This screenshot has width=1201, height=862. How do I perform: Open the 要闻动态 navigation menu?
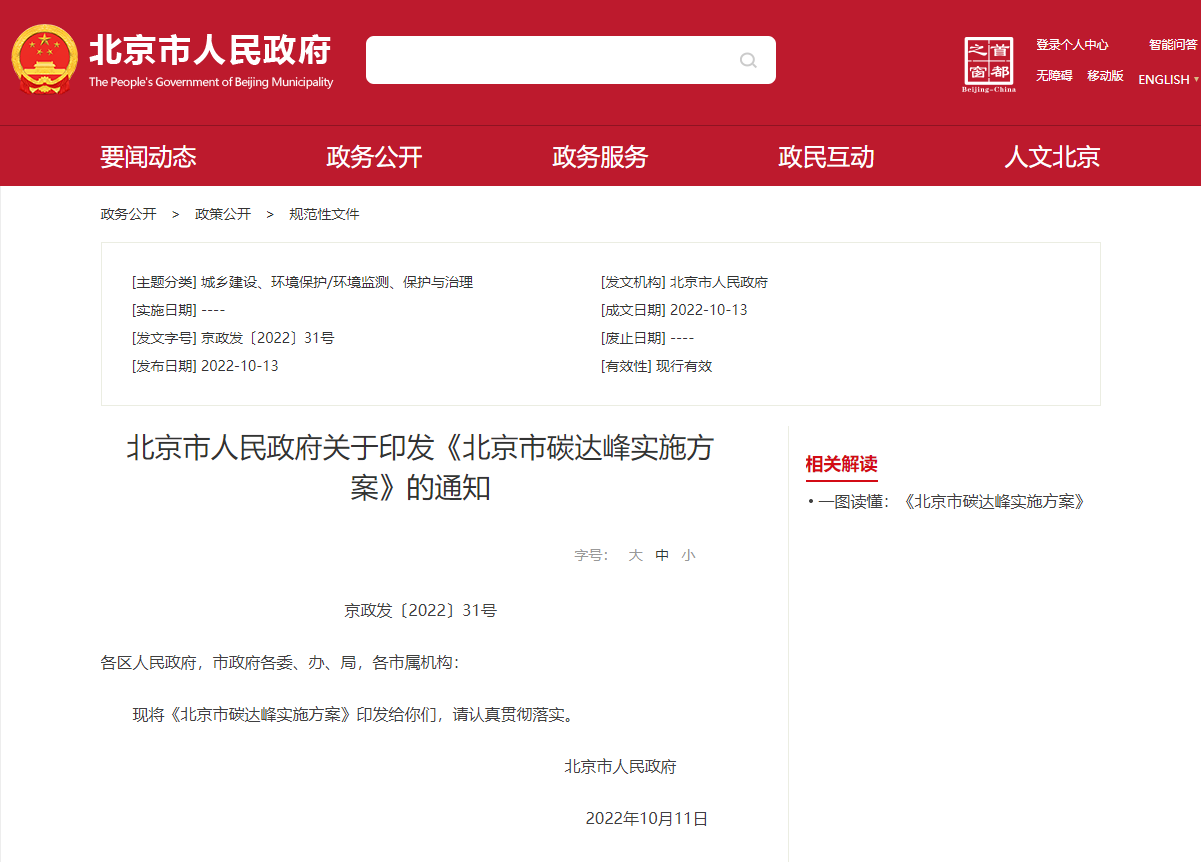[148, 157]
